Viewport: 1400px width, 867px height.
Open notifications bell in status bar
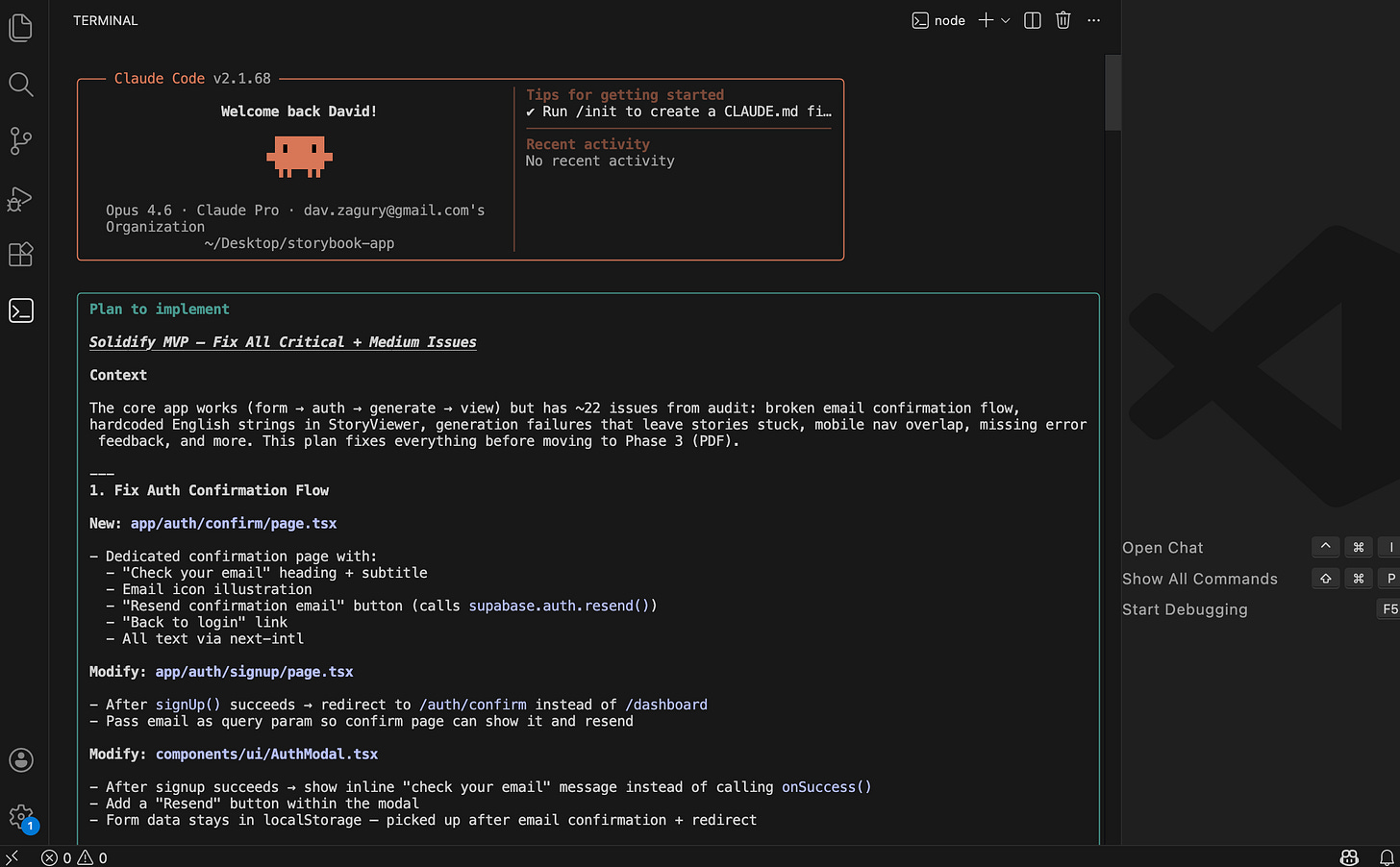pyautogui.click(x=1387, y=857)
